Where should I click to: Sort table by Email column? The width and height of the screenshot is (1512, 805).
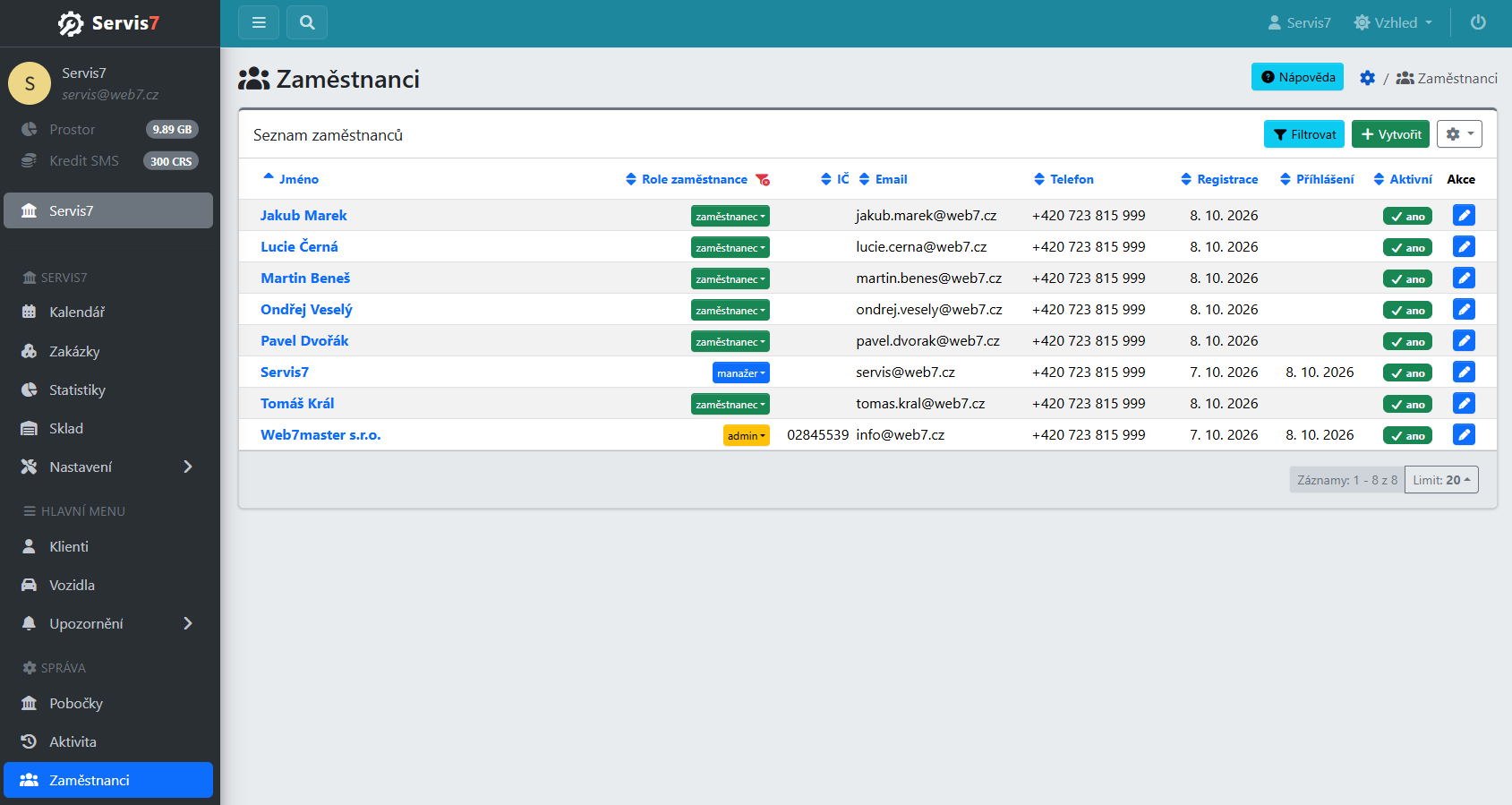point(884,179)
